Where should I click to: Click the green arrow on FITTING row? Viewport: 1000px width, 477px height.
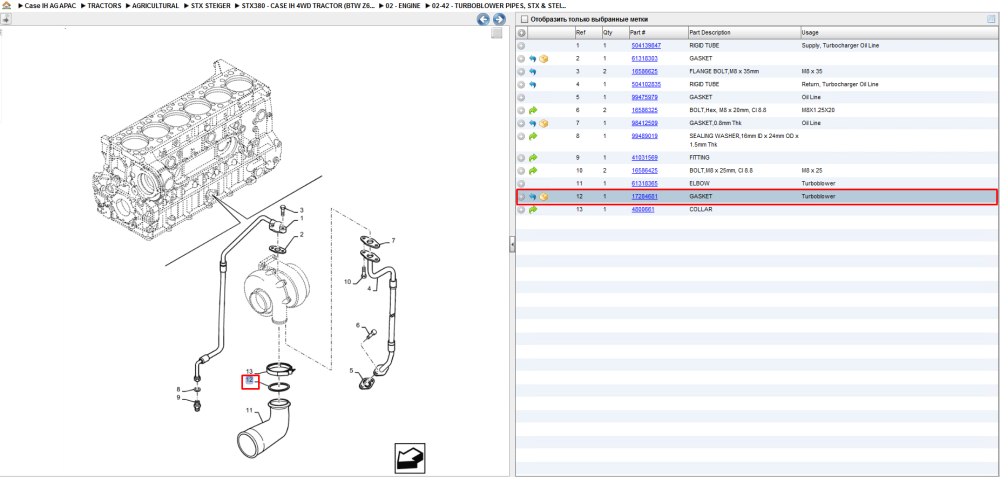(x=533, y=158)
